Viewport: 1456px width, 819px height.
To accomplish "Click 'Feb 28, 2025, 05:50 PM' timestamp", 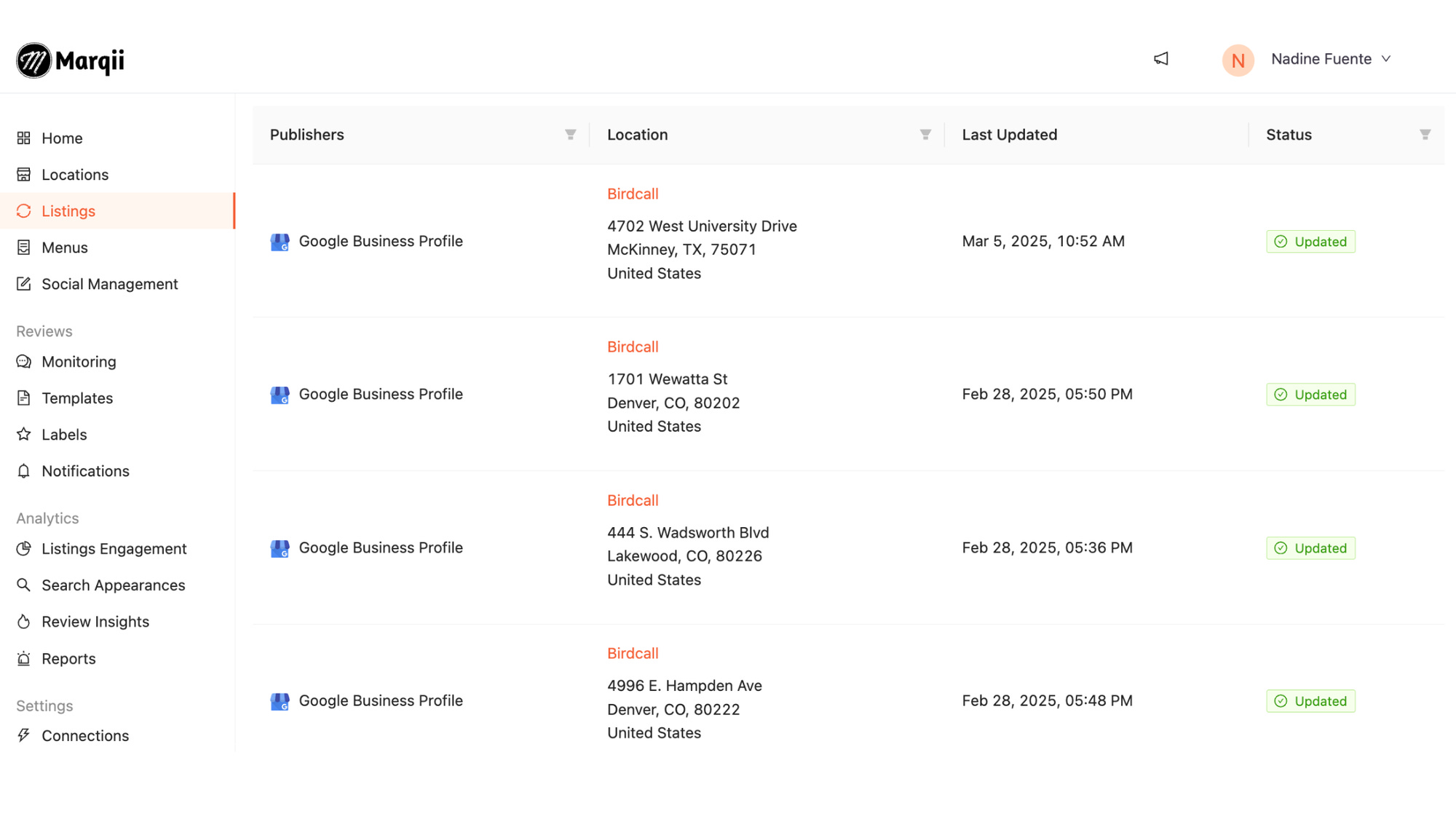I will coord(1047,394).
